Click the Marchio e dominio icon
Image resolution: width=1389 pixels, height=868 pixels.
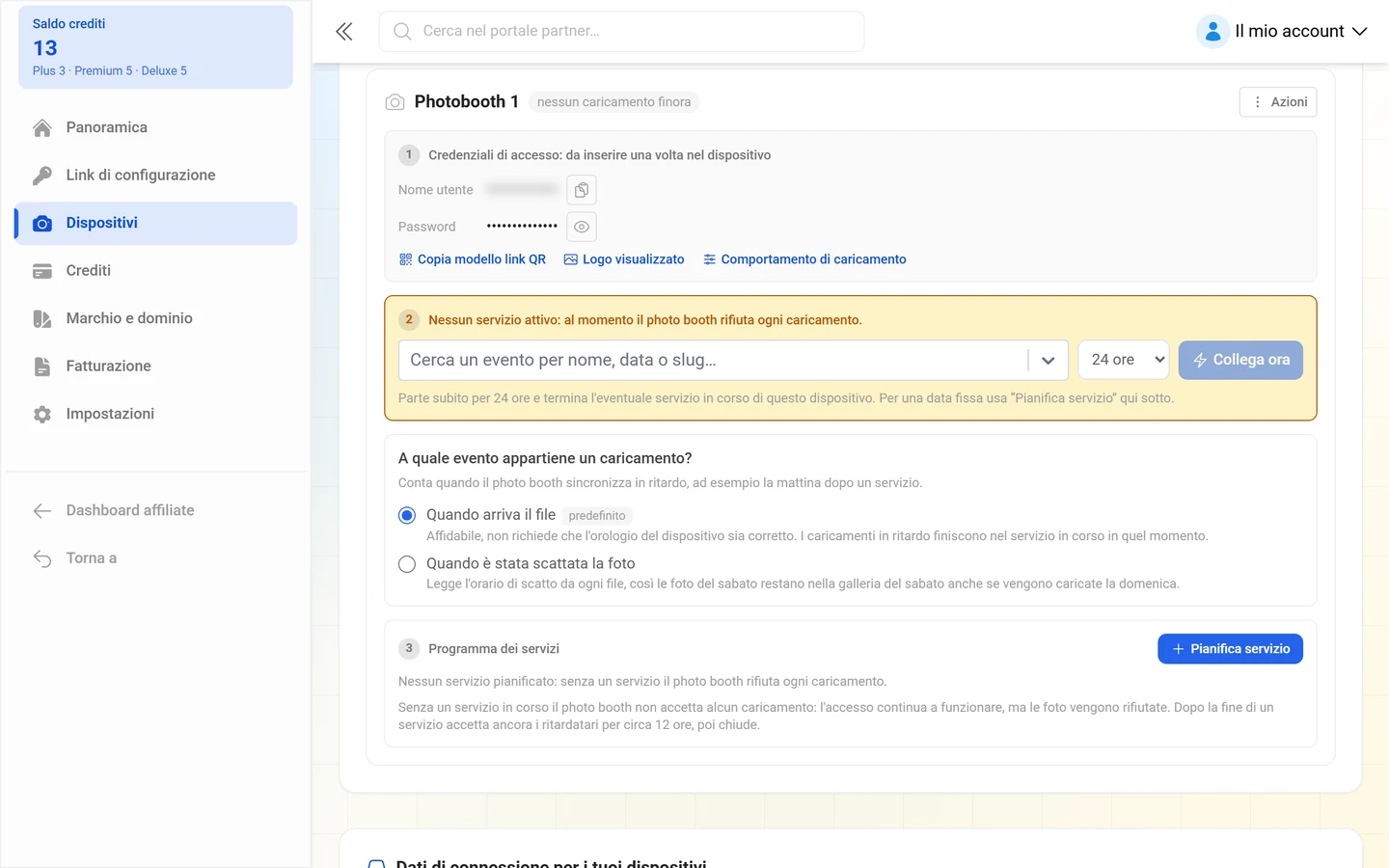tap(42, 318)
